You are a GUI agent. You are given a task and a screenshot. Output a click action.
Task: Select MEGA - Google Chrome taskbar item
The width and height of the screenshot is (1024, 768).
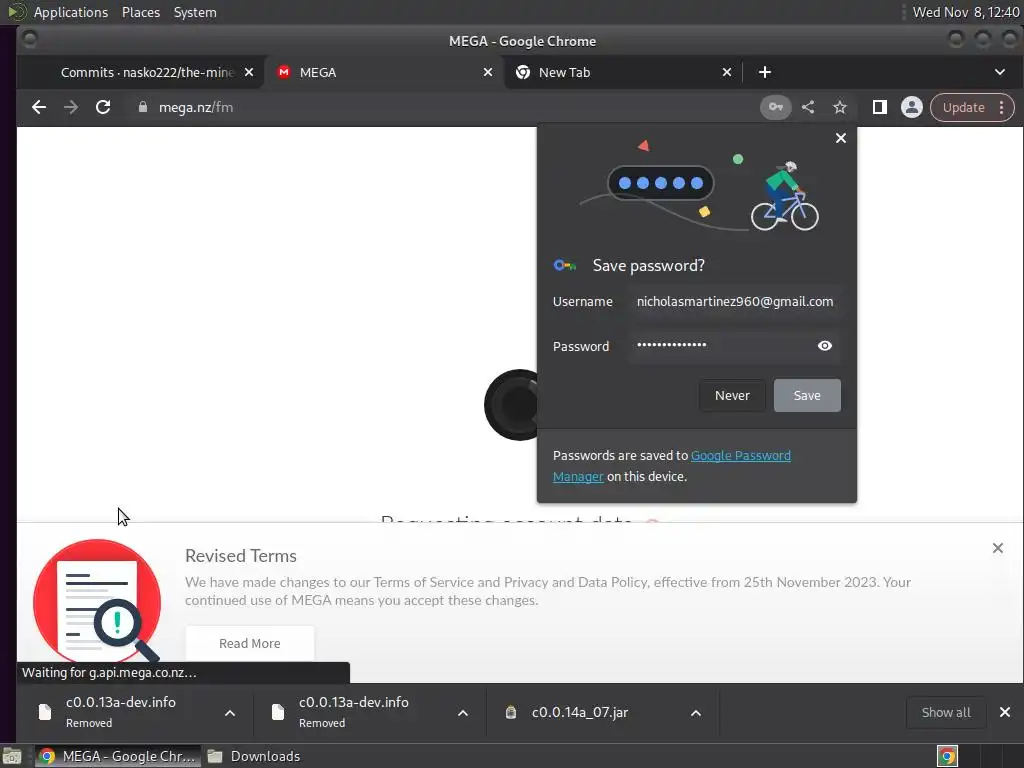[x=118, y=756]
